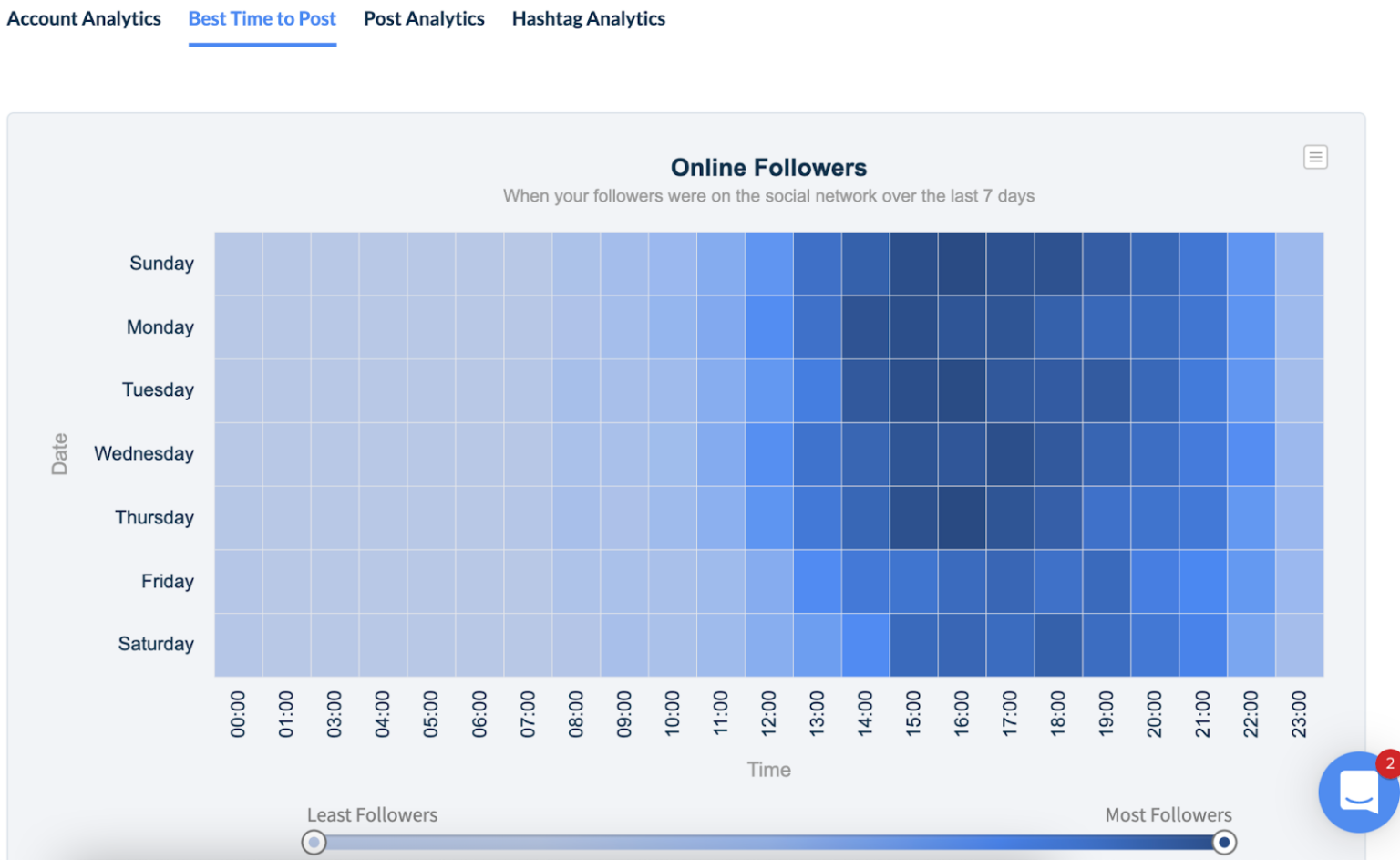Click the Saturday 13:00 heatmap cell

817,643
